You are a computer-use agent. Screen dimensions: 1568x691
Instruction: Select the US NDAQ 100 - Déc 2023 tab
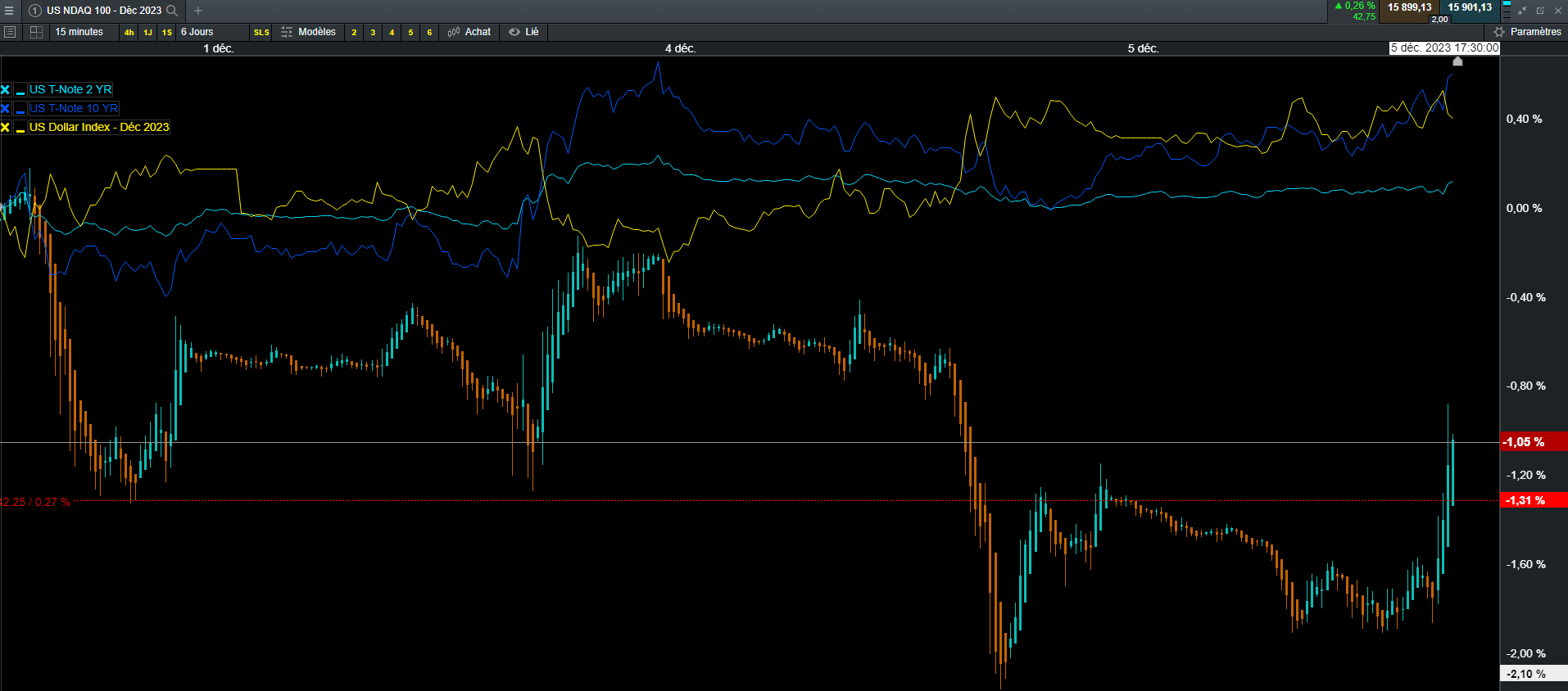tap(104, 11)
